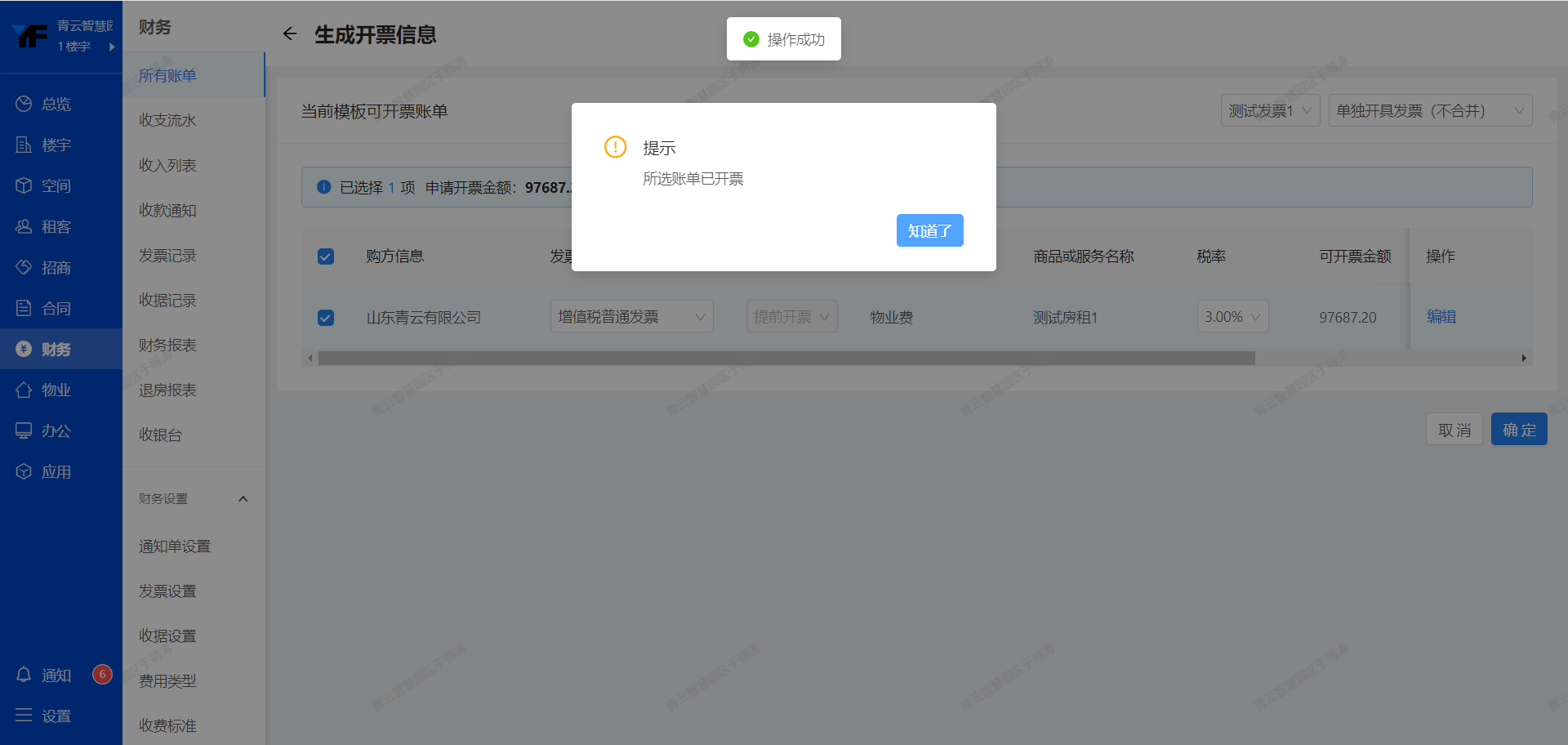This screenshot has width=1568, height=745.
Task: Open the 单独开具发票 (不合并) dropdown
Action: pos(1429,111)
